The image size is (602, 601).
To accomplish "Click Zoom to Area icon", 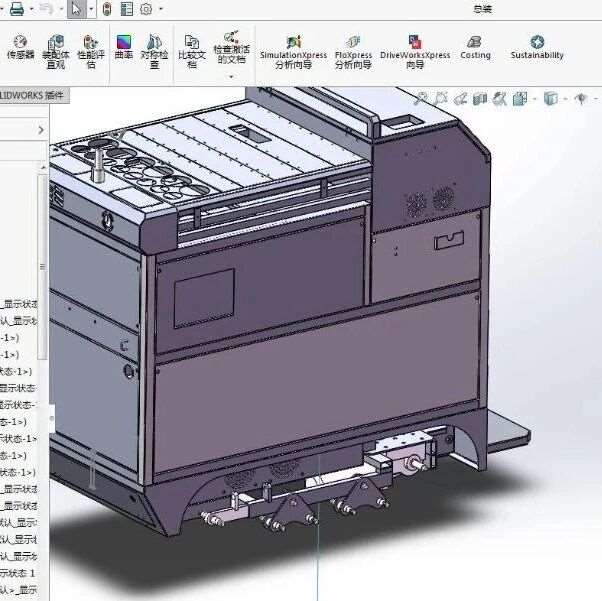I will (x=441, y=99).
